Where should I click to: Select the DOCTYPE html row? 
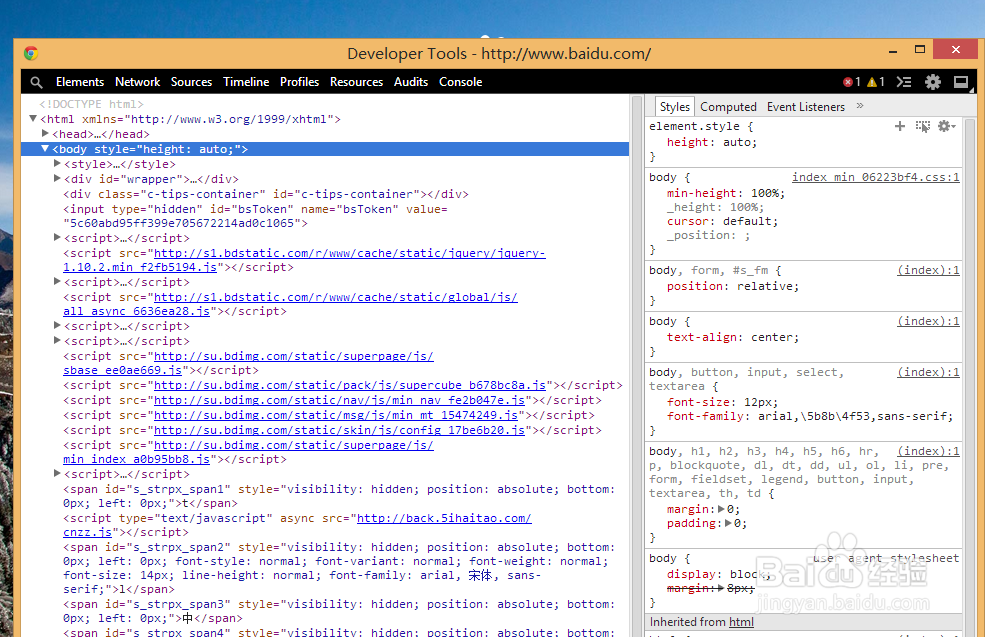(91, 104)
